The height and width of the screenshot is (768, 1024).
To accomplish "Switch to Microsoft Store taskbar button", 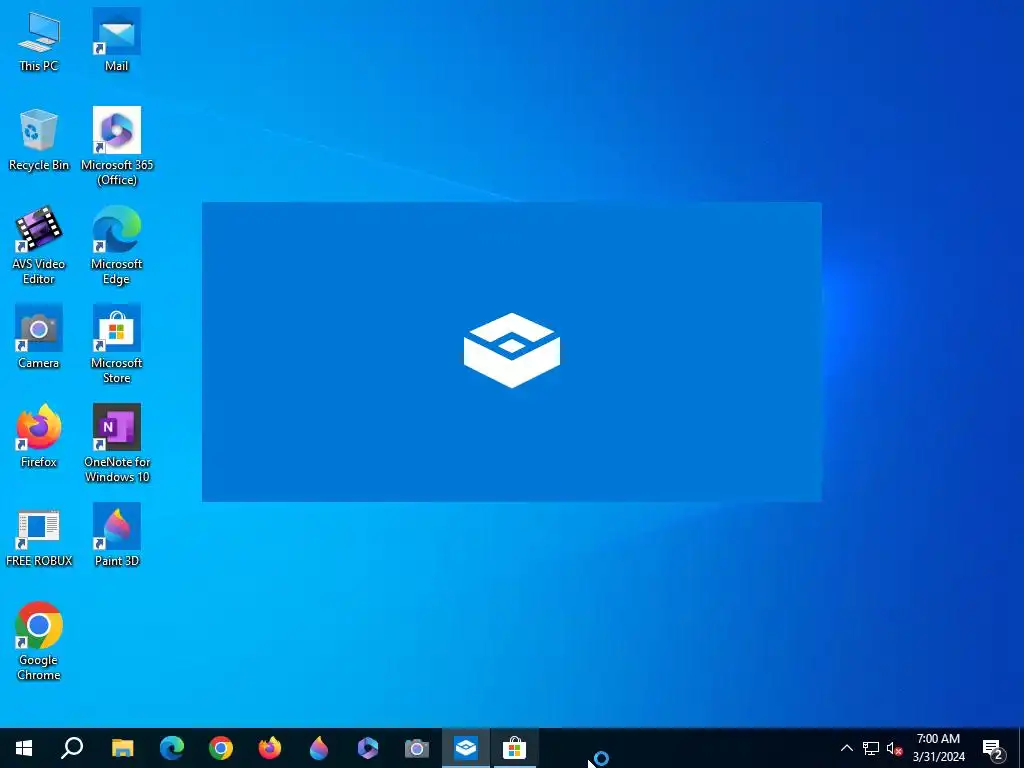I will pos(515,748).
